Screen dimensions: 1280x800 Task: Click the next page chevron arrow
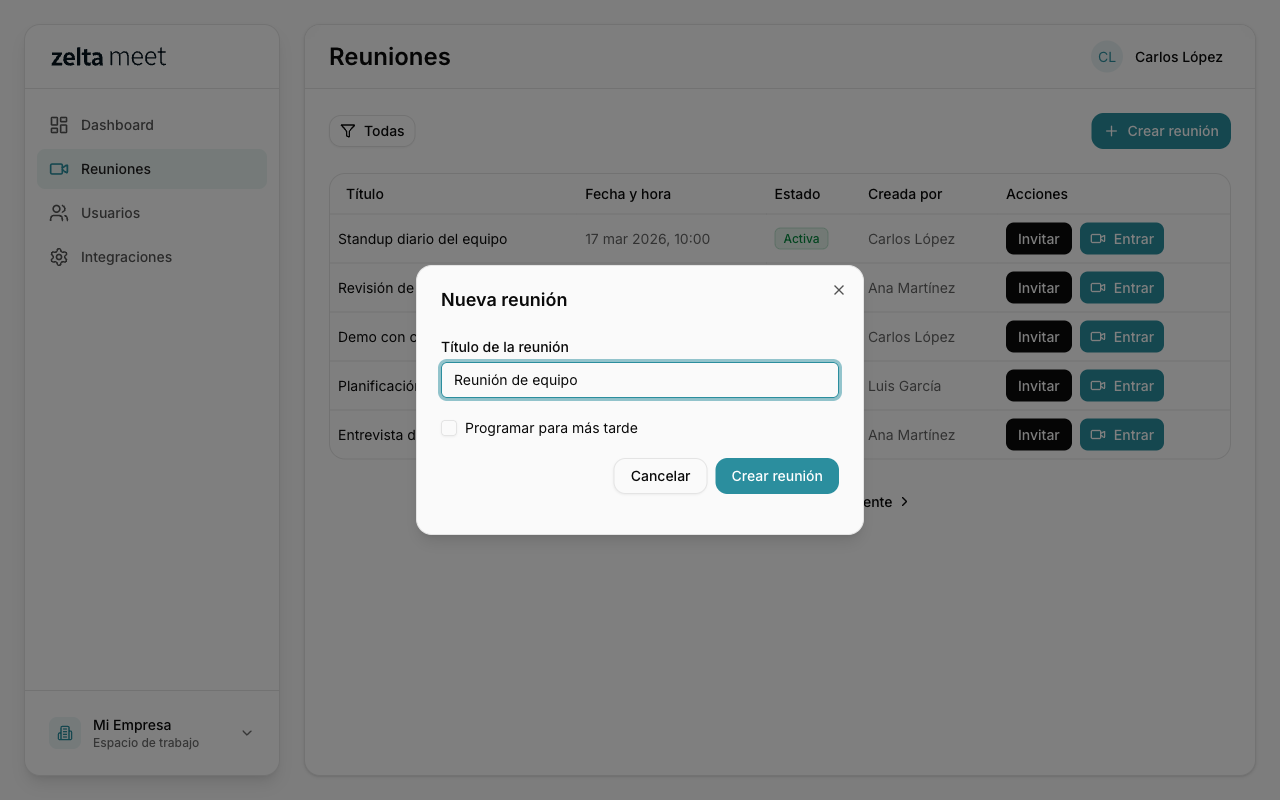(904, 502)
